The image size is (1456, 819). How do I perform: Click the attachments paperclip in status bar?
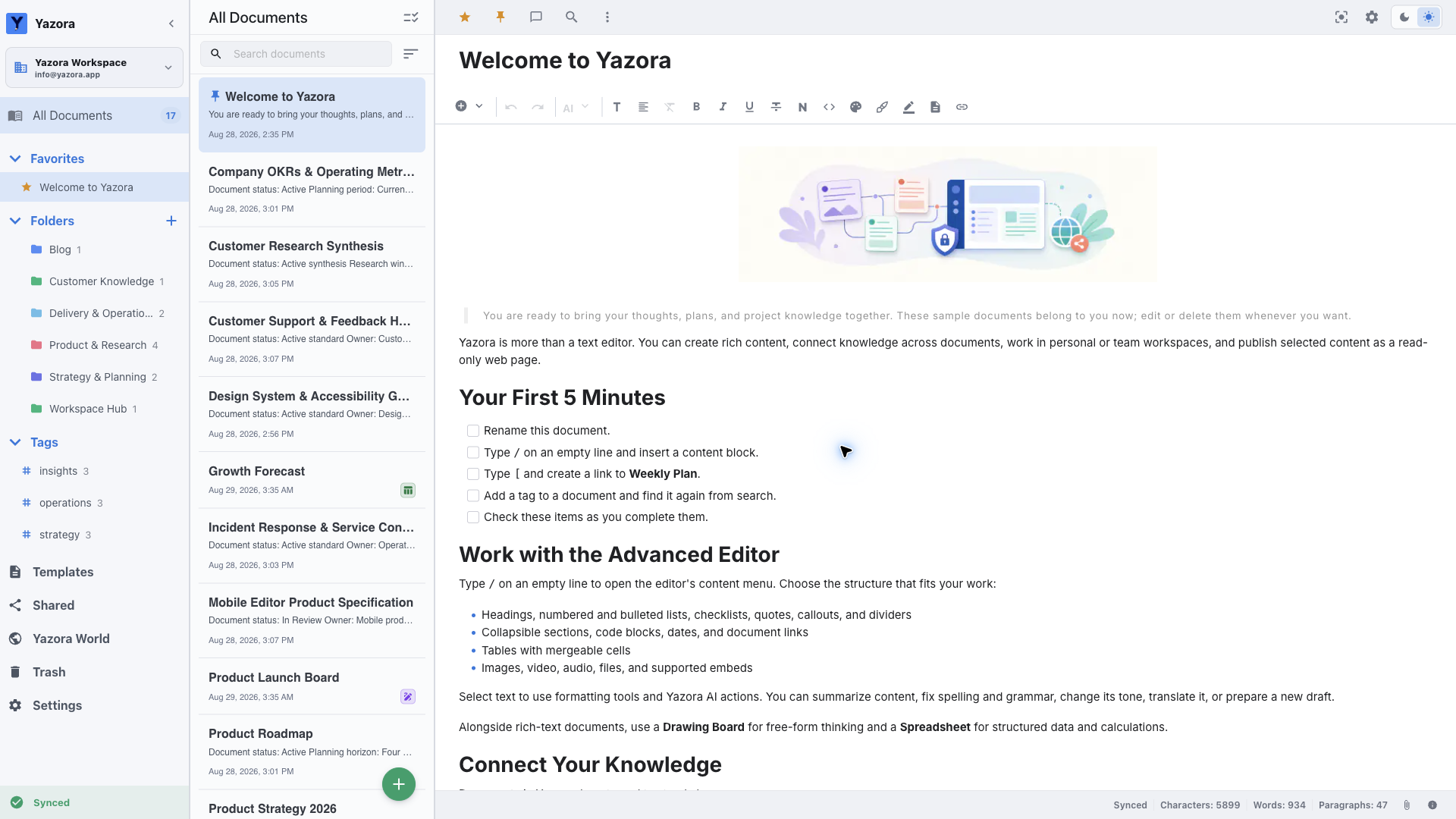[1407, 805]
